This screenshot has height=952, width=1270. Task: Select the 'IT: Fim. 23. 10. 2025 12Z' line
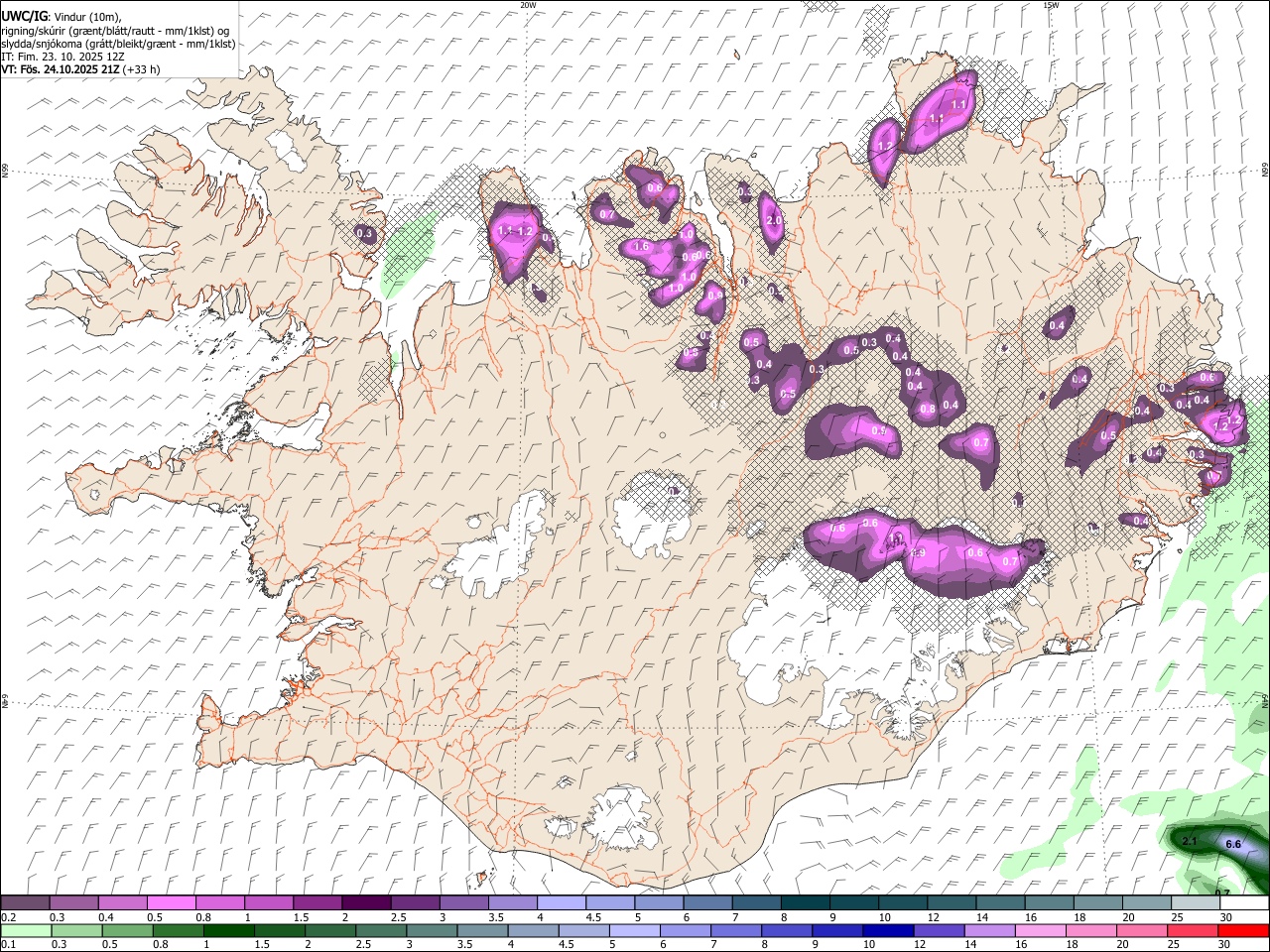coord(63,57)
